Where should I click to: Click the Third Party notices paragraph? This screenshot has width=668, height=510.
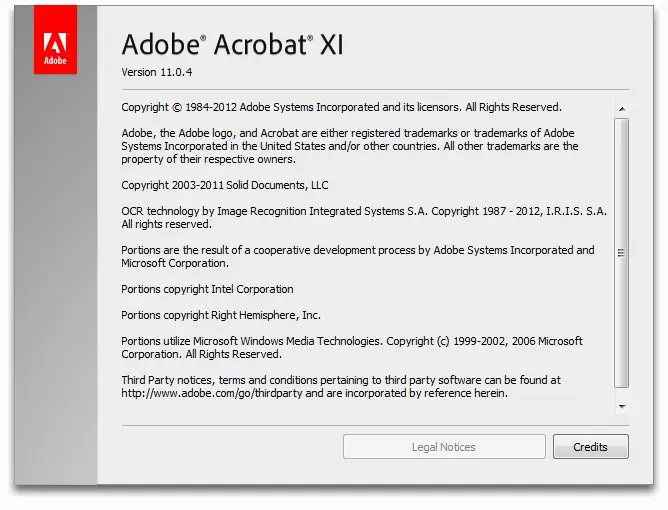(341, 386)
